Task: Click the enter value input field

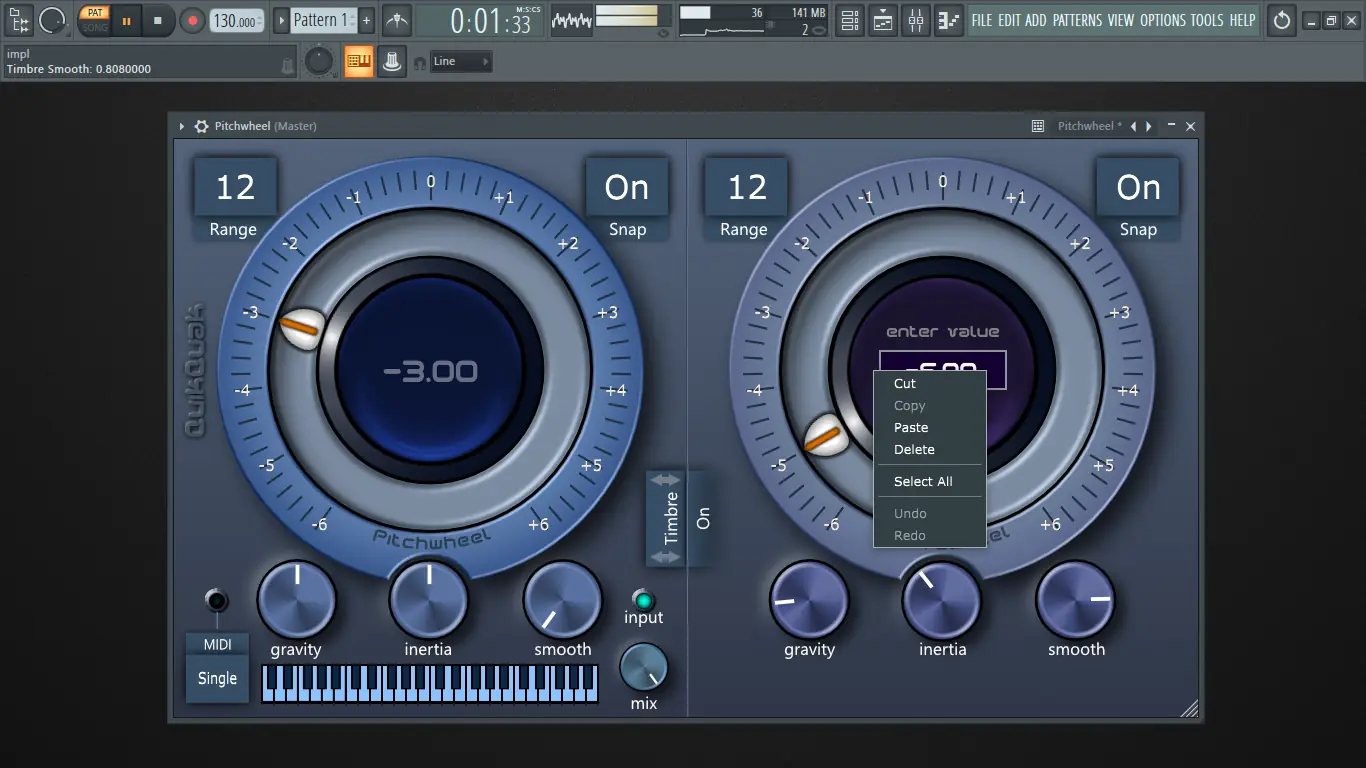Action: [942, 370]
